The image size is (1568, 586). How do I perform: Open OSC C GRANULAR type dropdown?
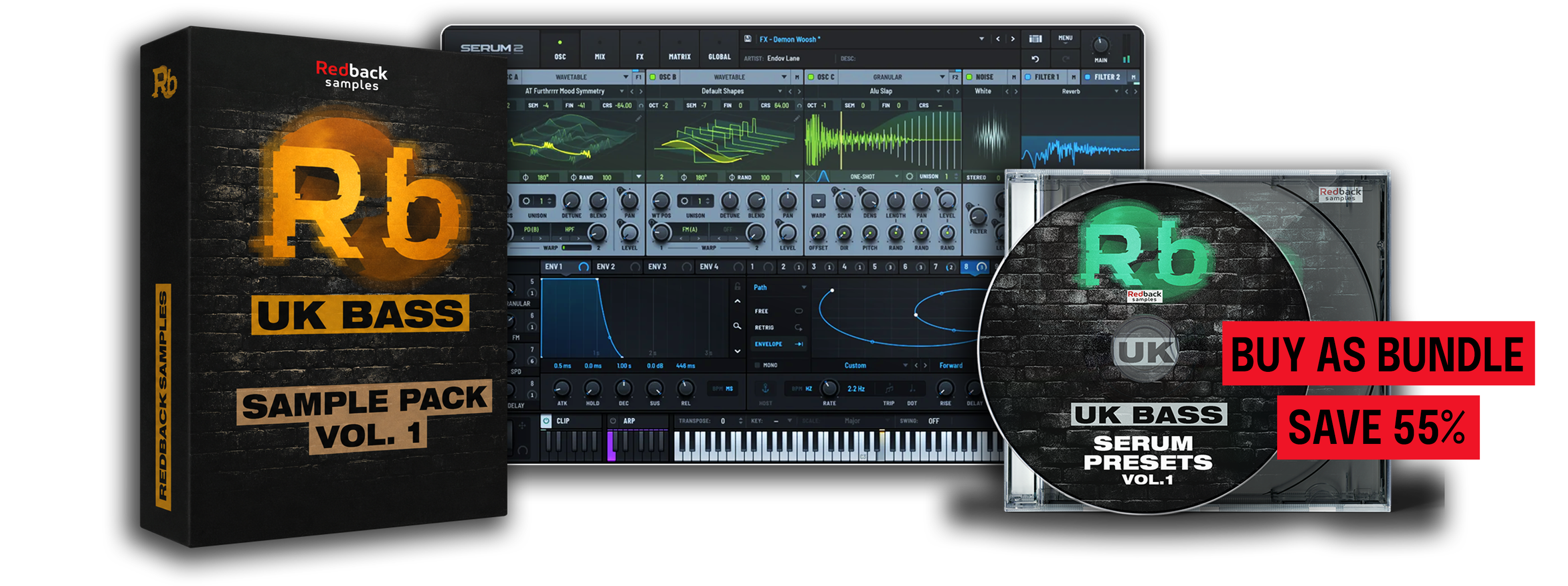942,77
